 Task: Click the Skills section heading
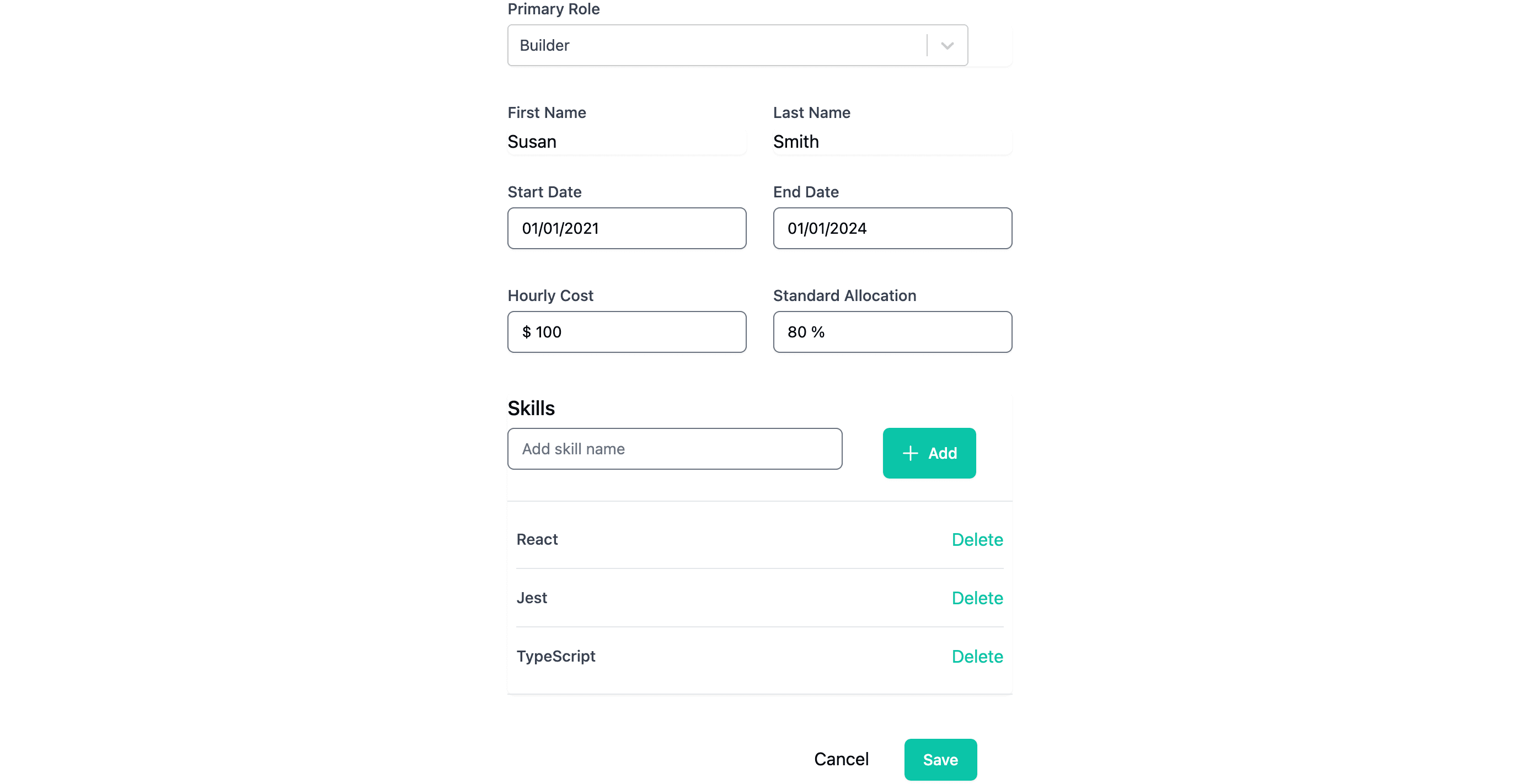(531, 408)
